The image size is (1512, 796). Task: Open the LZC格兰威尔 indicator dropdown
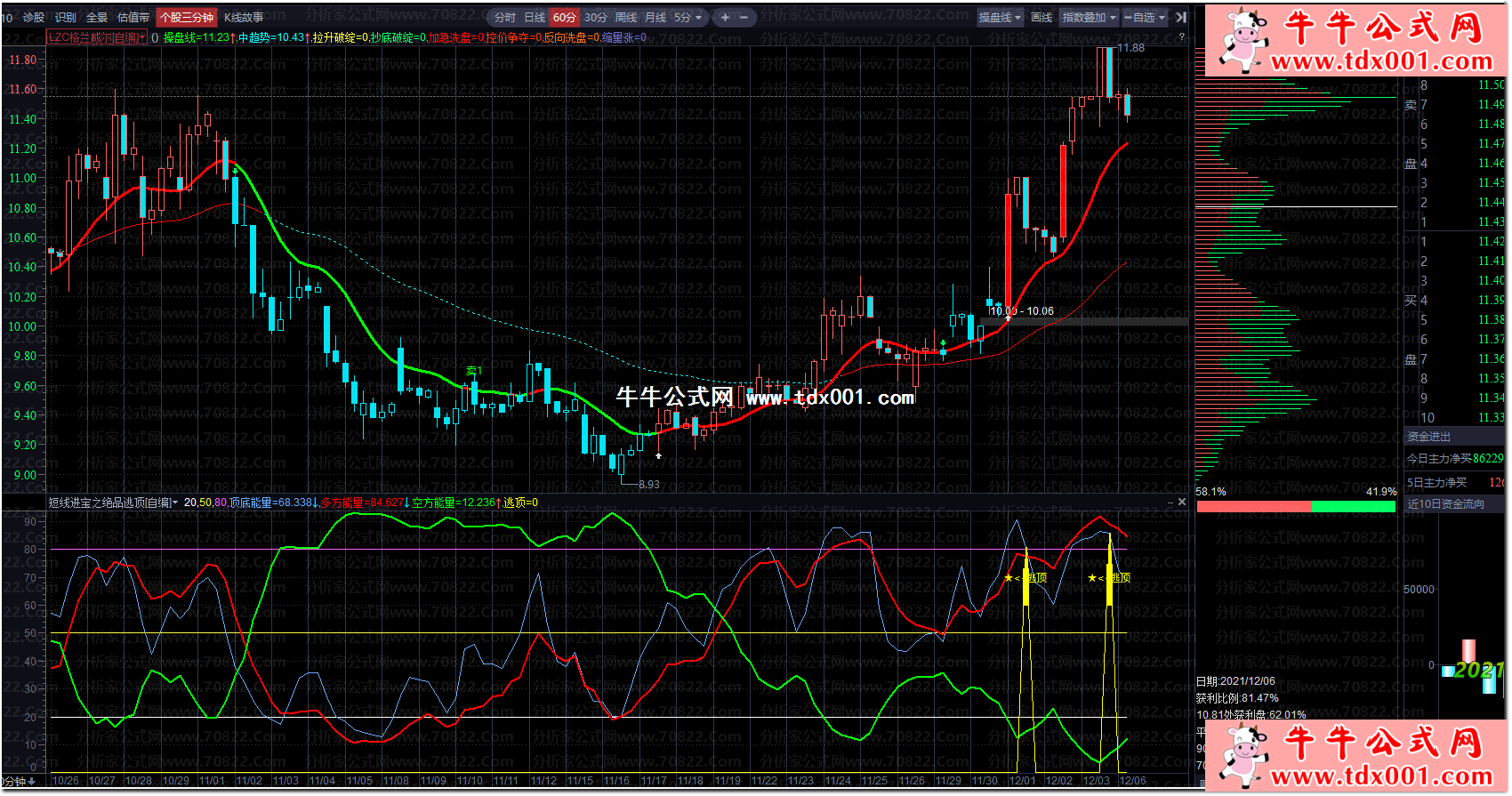[97, 37]
